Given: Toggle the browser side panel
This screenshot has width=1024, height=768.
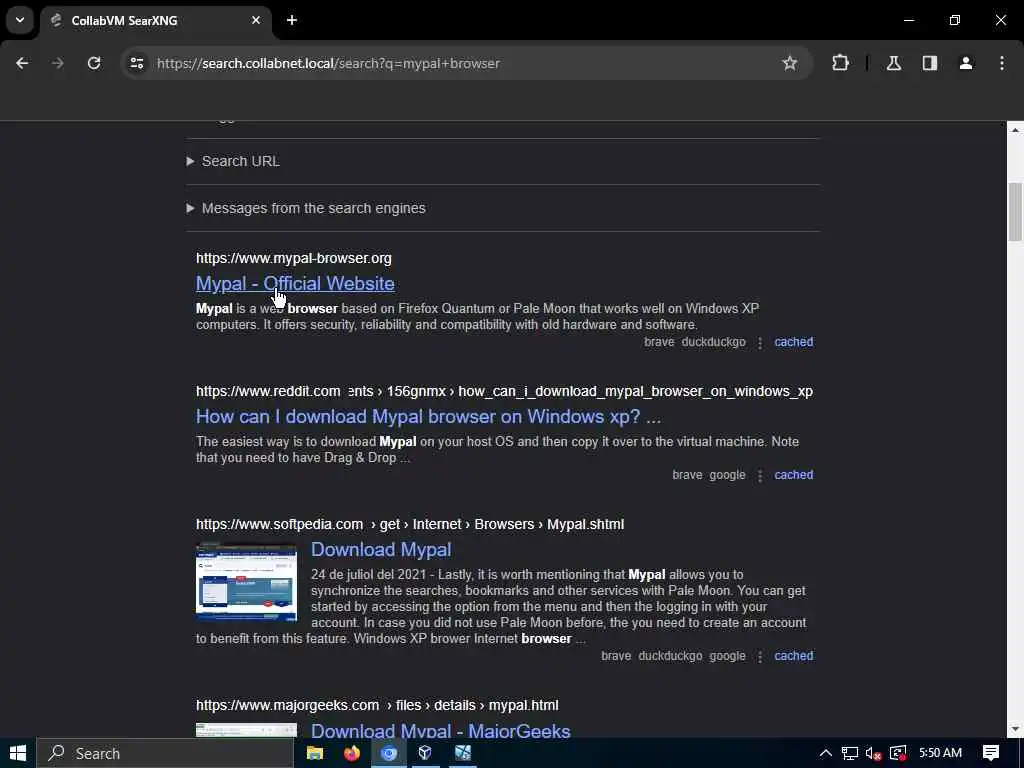Looking at the screenshot, I should tap(930, 63).
